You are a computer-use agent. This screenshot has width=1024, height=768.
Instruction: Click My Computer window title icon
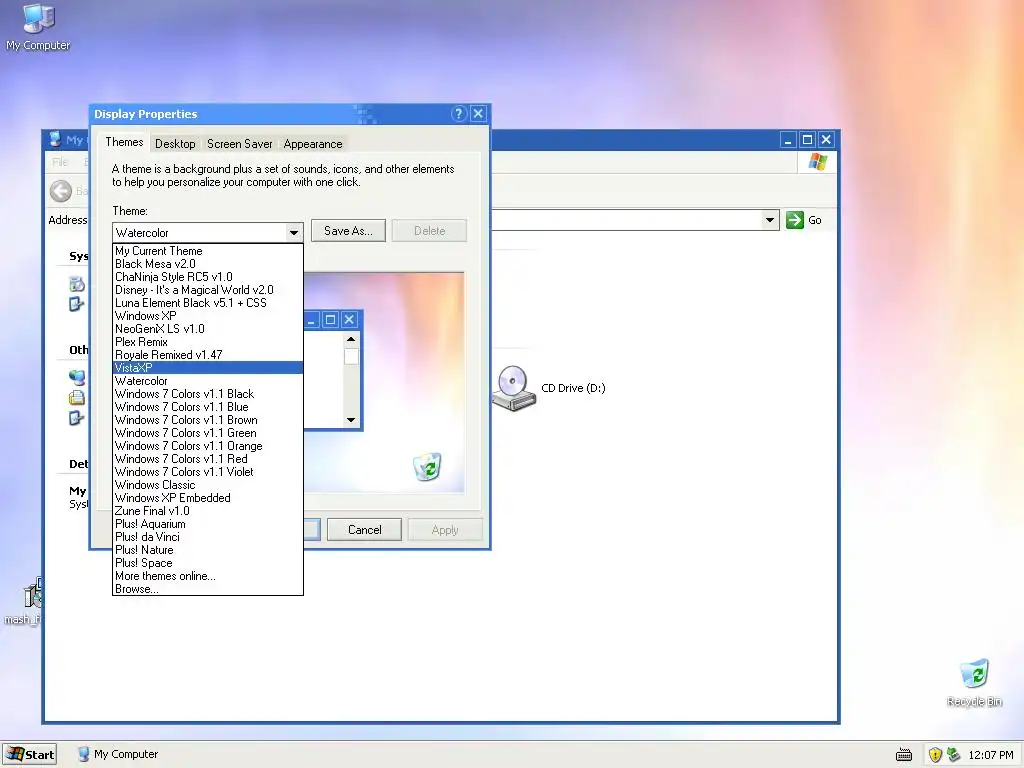tap(56, 139)
